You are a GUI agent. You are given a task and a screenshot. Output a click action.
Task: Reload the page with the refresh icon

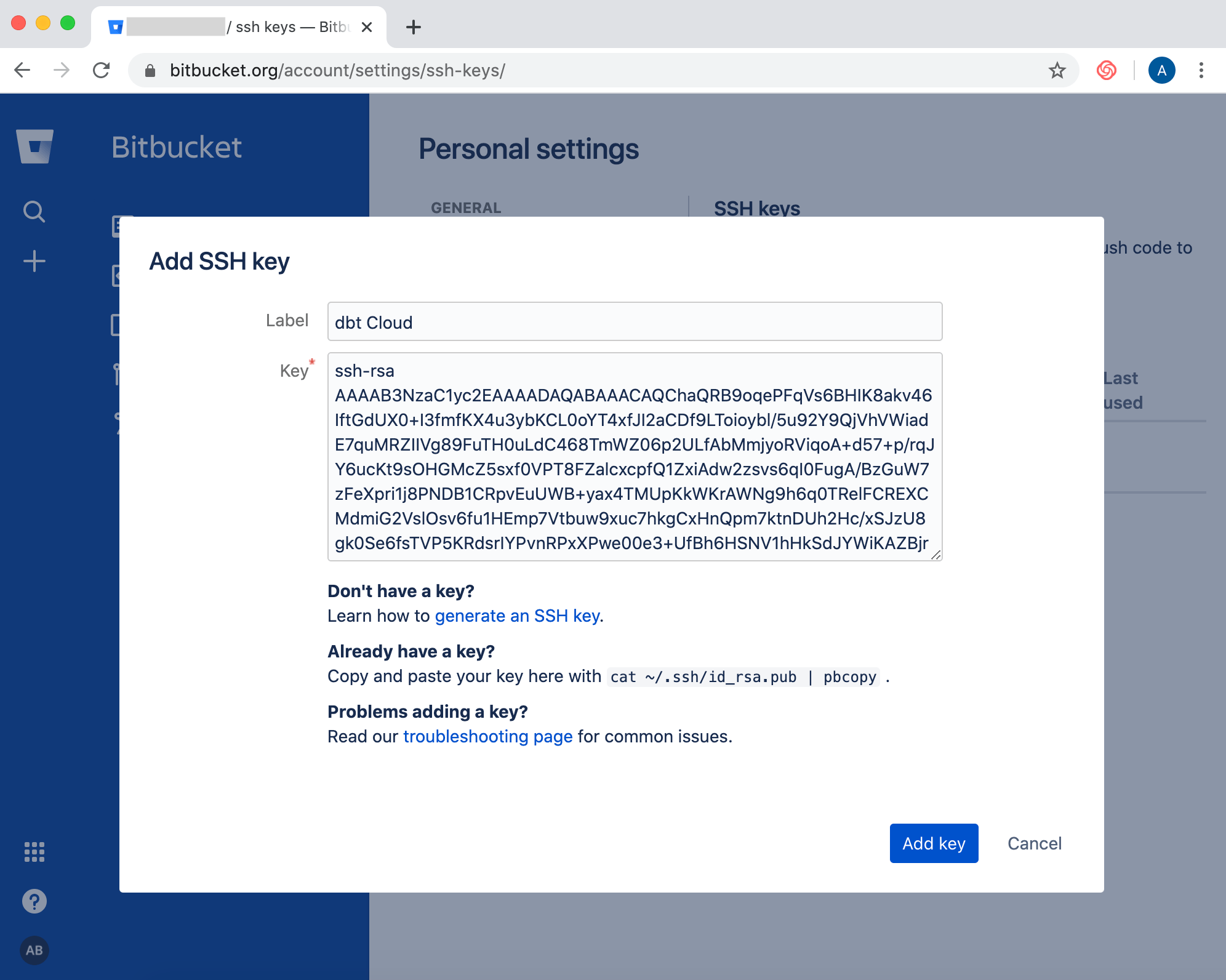(x=102, y=70)
